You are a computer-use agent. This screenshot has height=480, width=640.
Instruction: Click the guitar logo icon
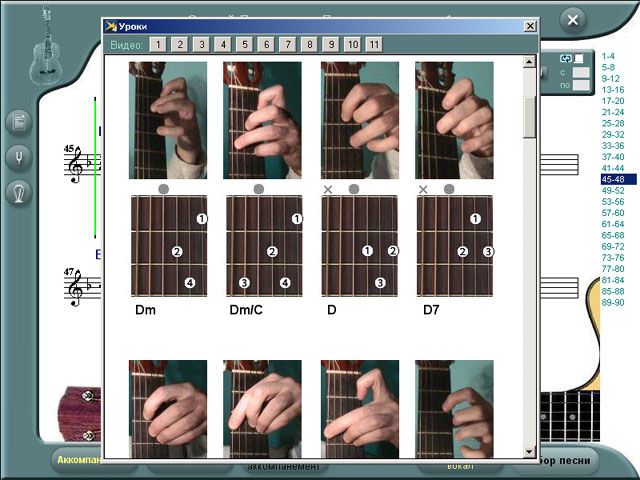pyautogui.click(x=46, y=45)
